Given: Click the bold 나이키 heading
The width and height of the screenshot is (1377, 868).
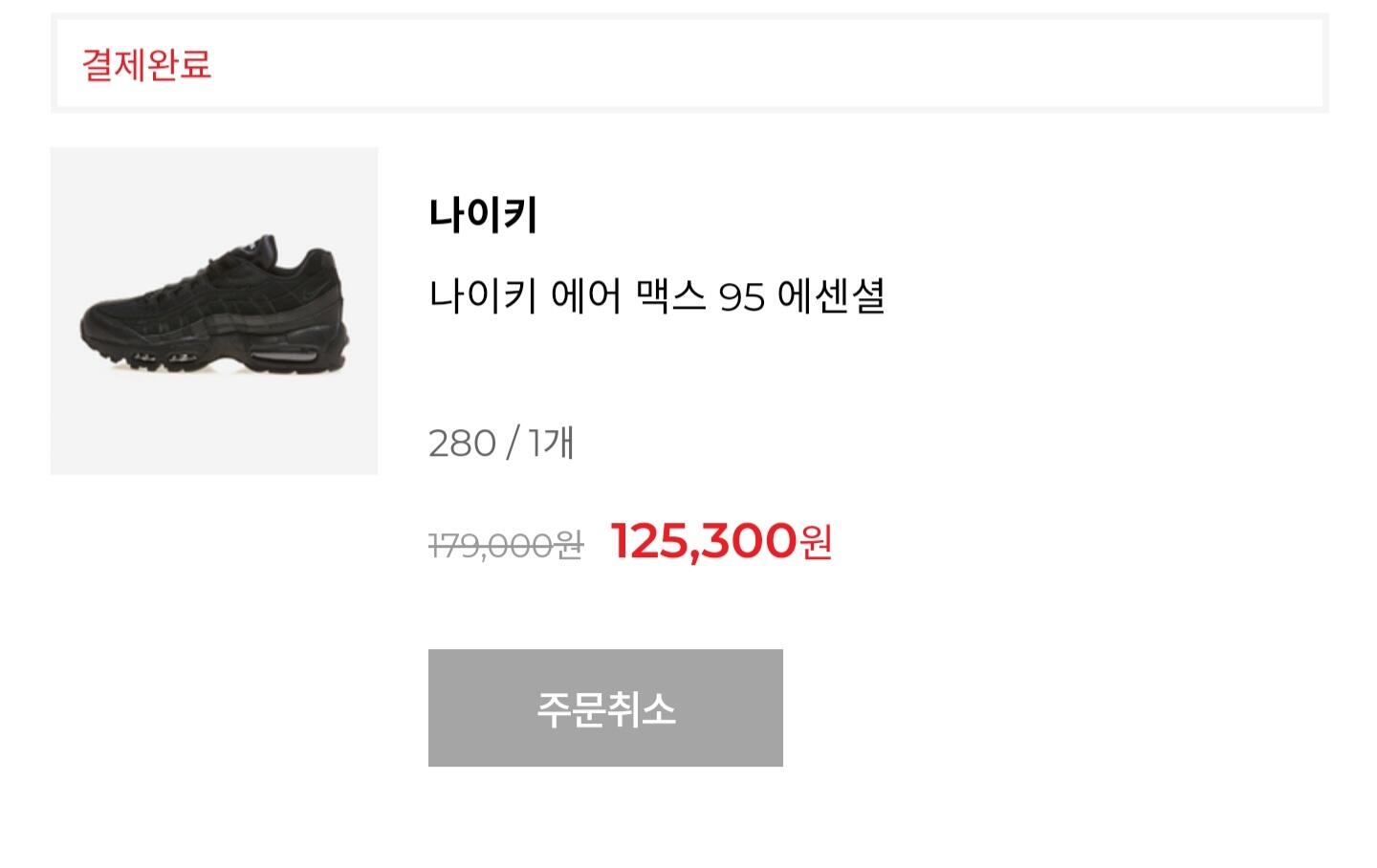Looking at the screenshot, I should pyautogui.click(x=483, y=214).
